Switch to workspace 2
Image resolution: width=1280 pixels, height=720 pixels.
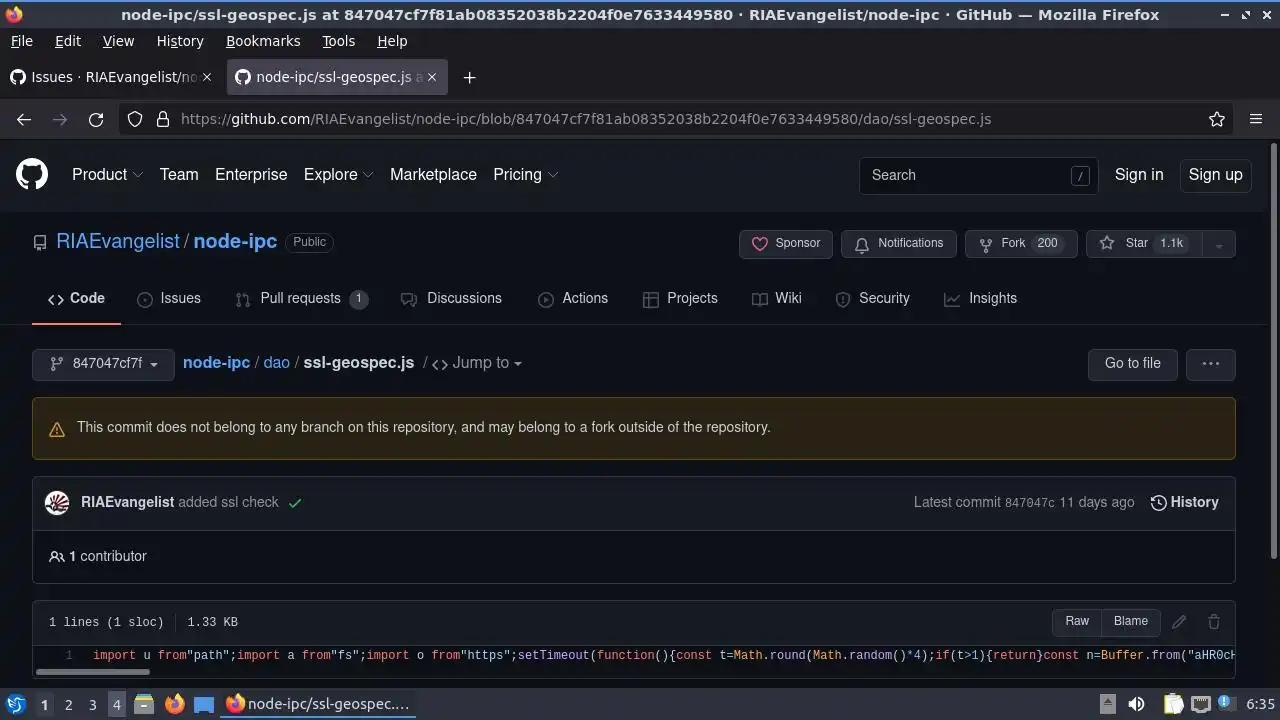68,704
